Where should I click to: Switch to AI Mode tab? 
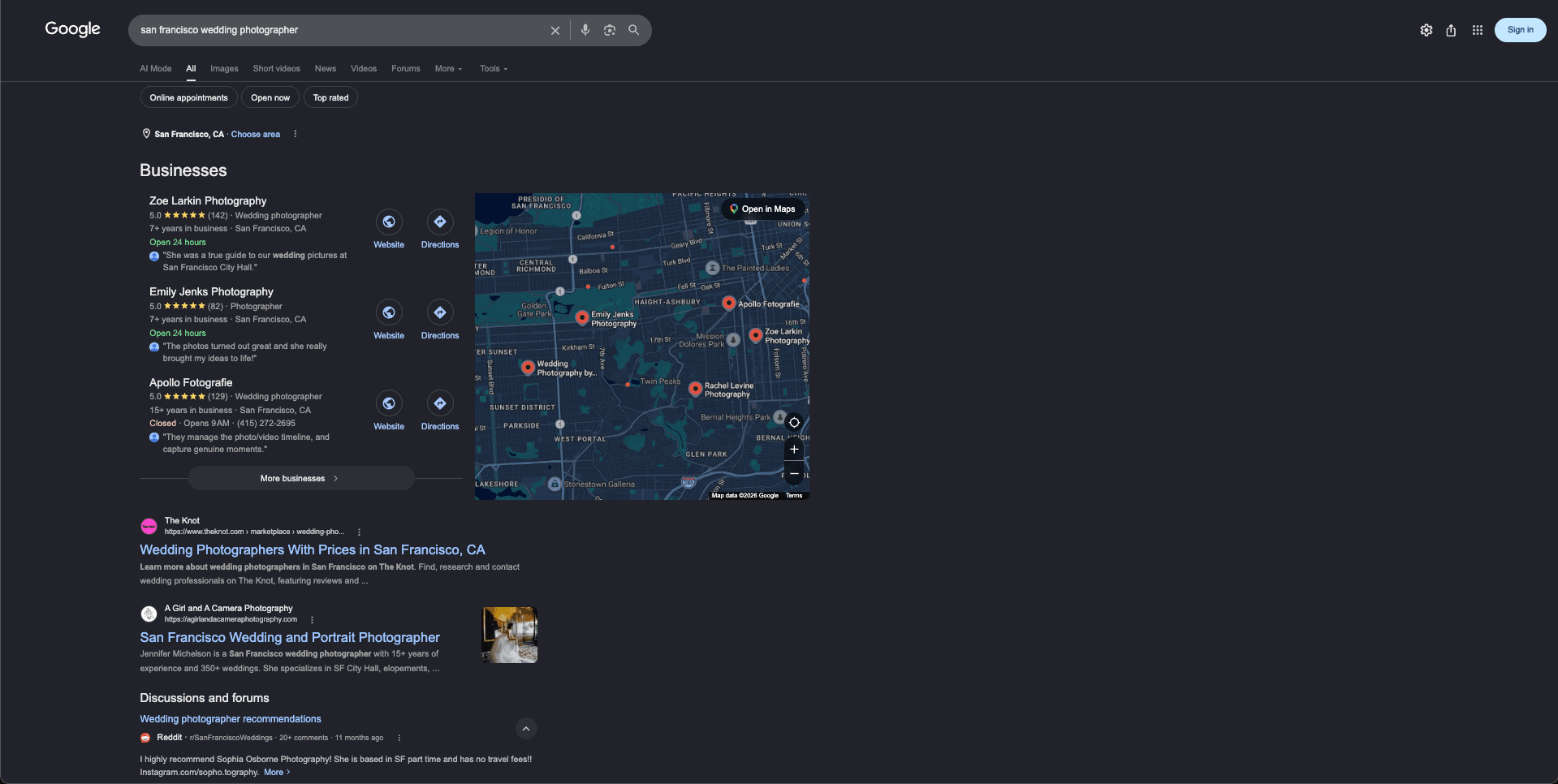tap(156, 69)
